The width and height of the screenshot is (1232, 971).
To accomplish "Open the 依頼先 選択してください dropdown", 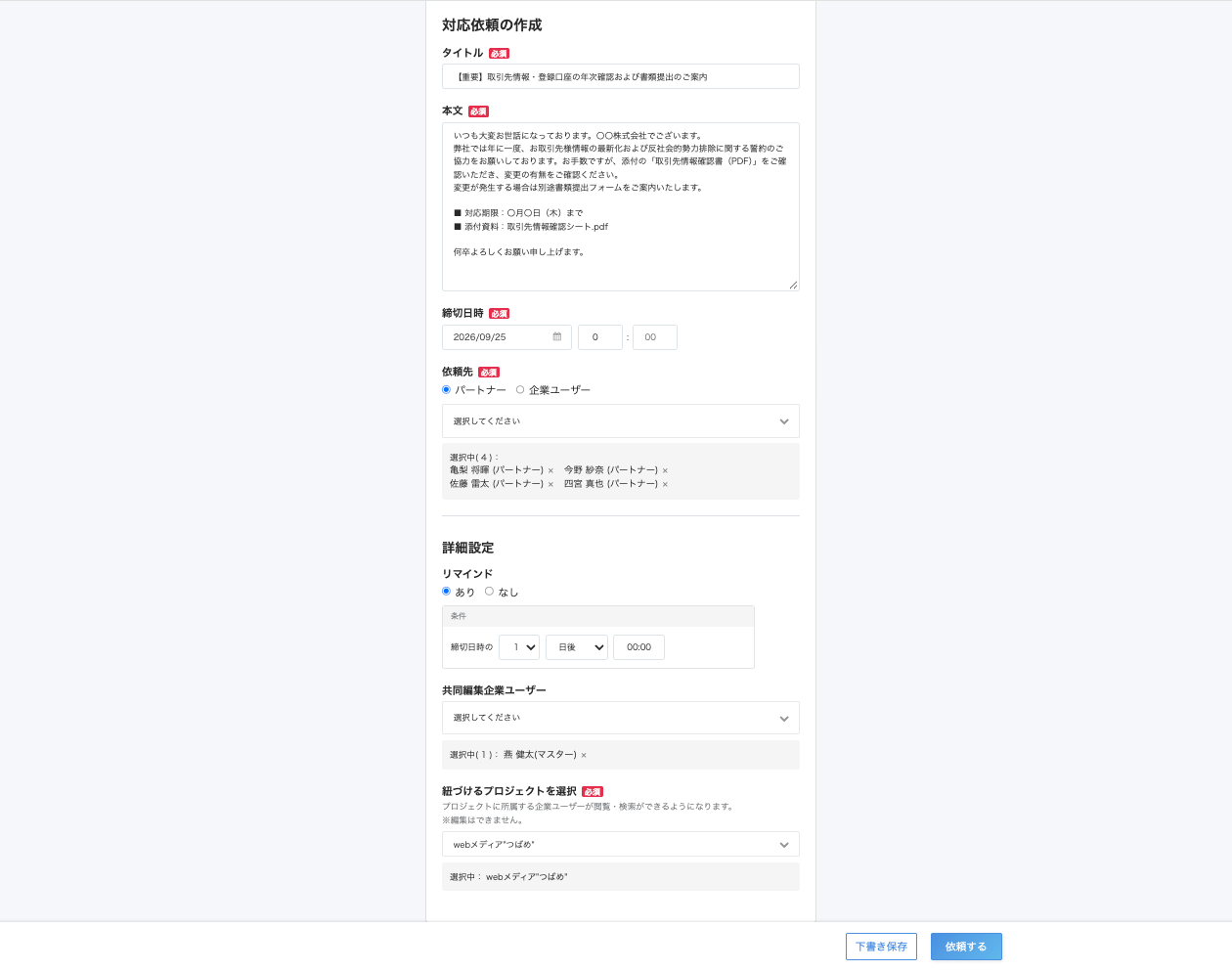I will pos(621,421).
